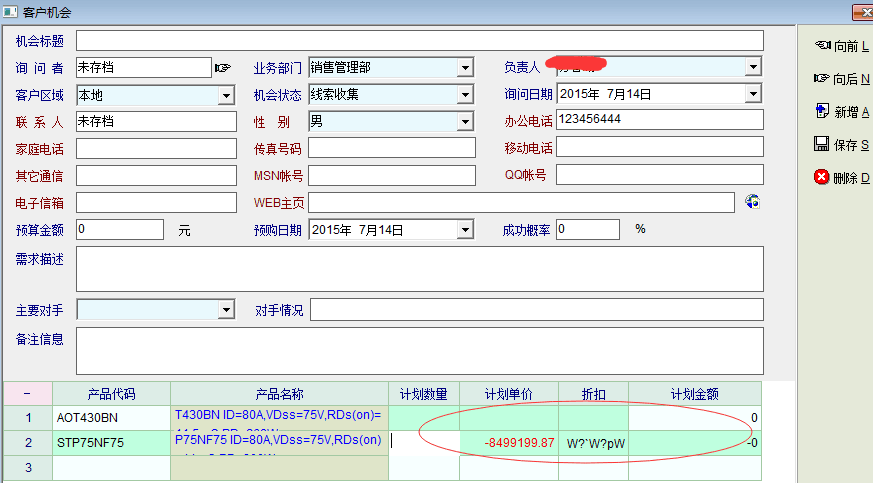Open the globe icon next to WEB主页
The image size is (873, 483).
753,202
